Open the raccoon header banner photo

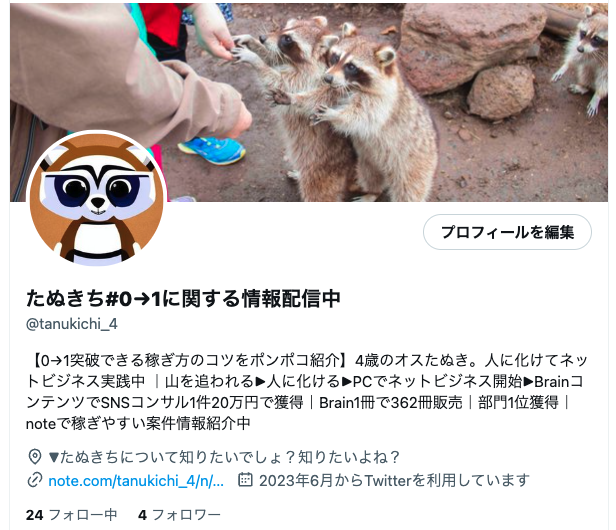pos(309,102)
